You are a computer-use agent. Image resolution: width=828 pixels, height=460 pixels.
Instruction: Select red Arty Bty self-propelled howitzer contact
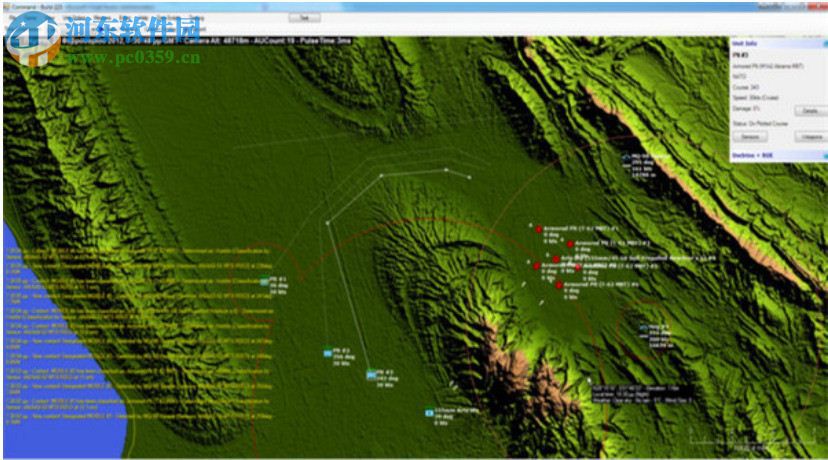tap(556, 259)
